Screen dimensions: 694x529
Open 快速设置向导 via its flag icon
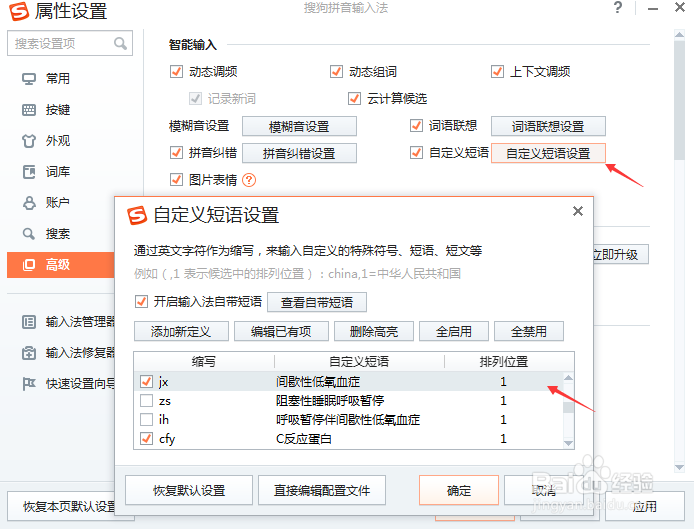pyautogui.click(x=29, y=384)
